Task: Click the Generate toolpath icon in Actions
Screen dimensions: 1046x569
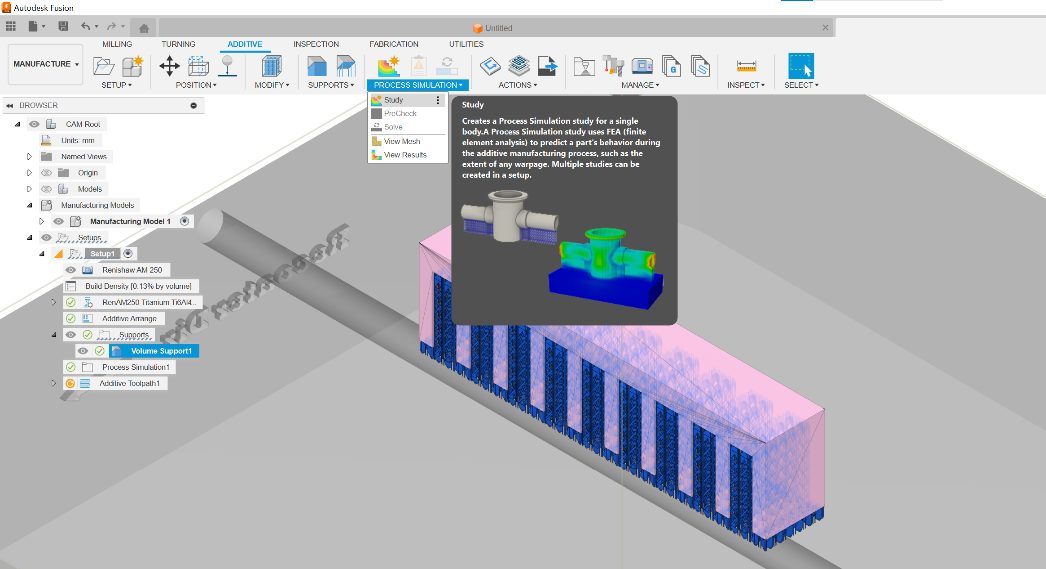Action: (x=490, y=66)
